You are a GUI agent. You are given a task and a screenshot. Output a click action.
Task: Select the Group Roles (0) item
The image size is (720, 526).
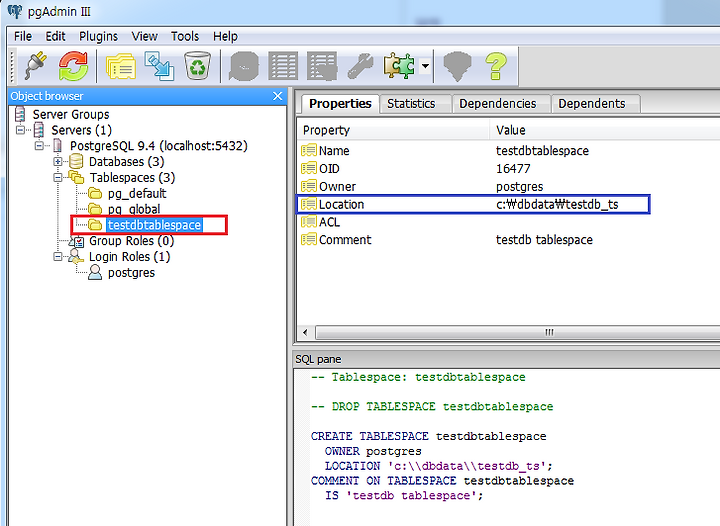(131, 241)
